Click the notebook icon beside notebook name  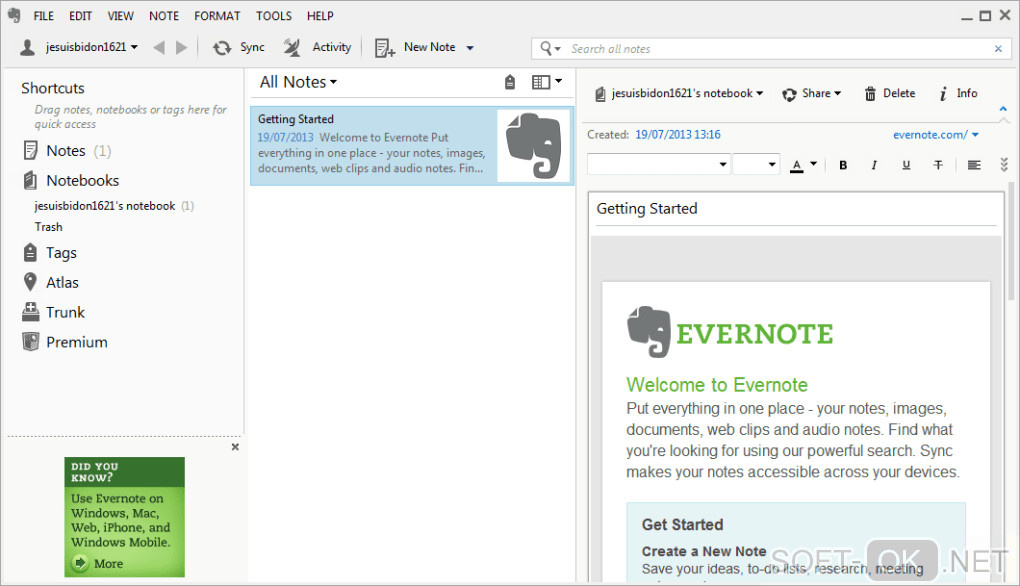click(x=600, y=94)
